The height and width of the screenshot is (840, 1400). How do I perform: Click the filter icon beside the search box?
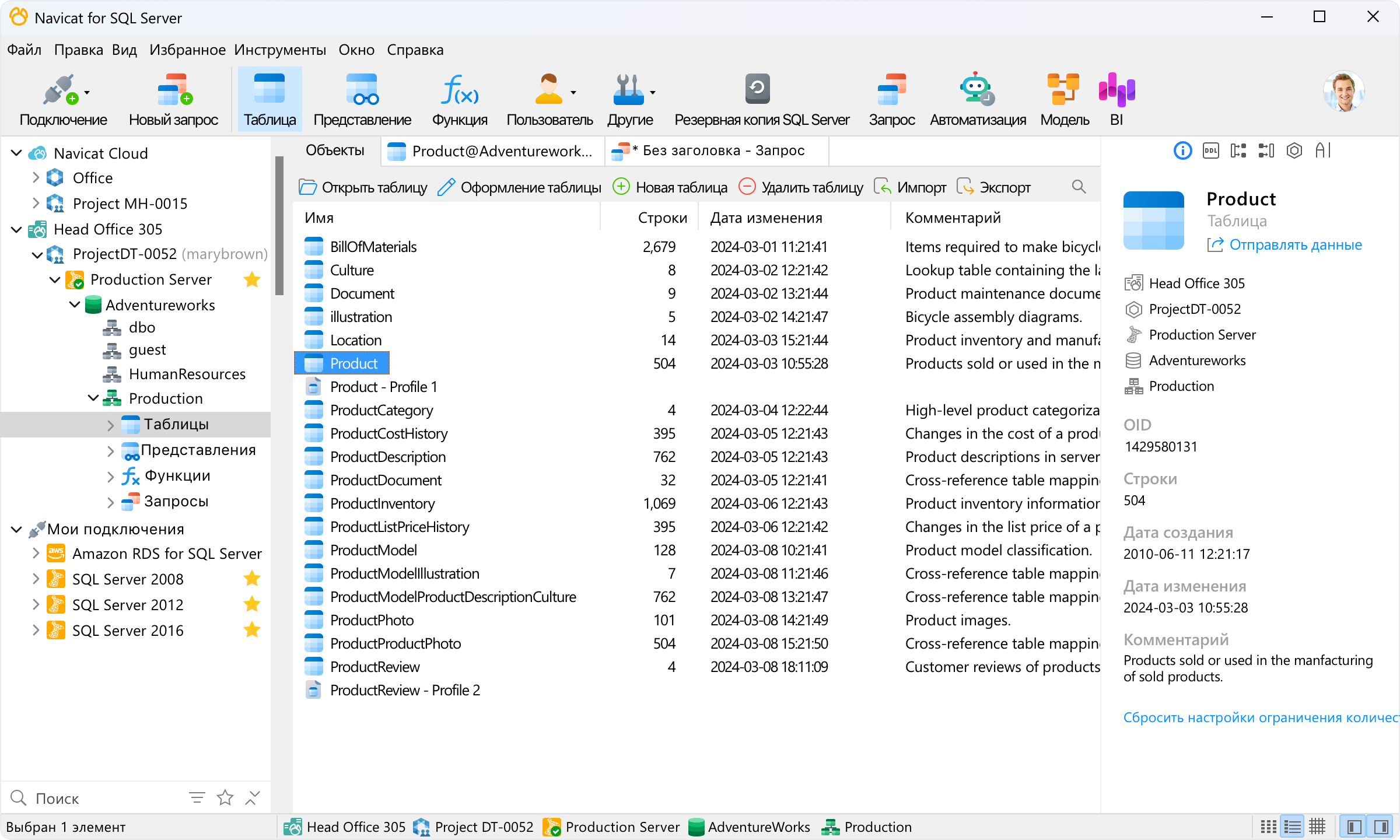(x=197, y=797)
